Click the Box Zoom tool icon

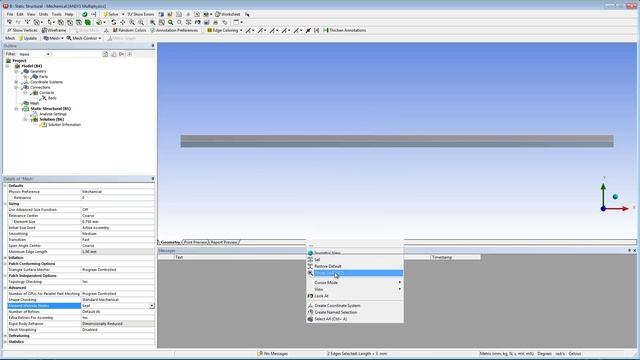[141, 22]
